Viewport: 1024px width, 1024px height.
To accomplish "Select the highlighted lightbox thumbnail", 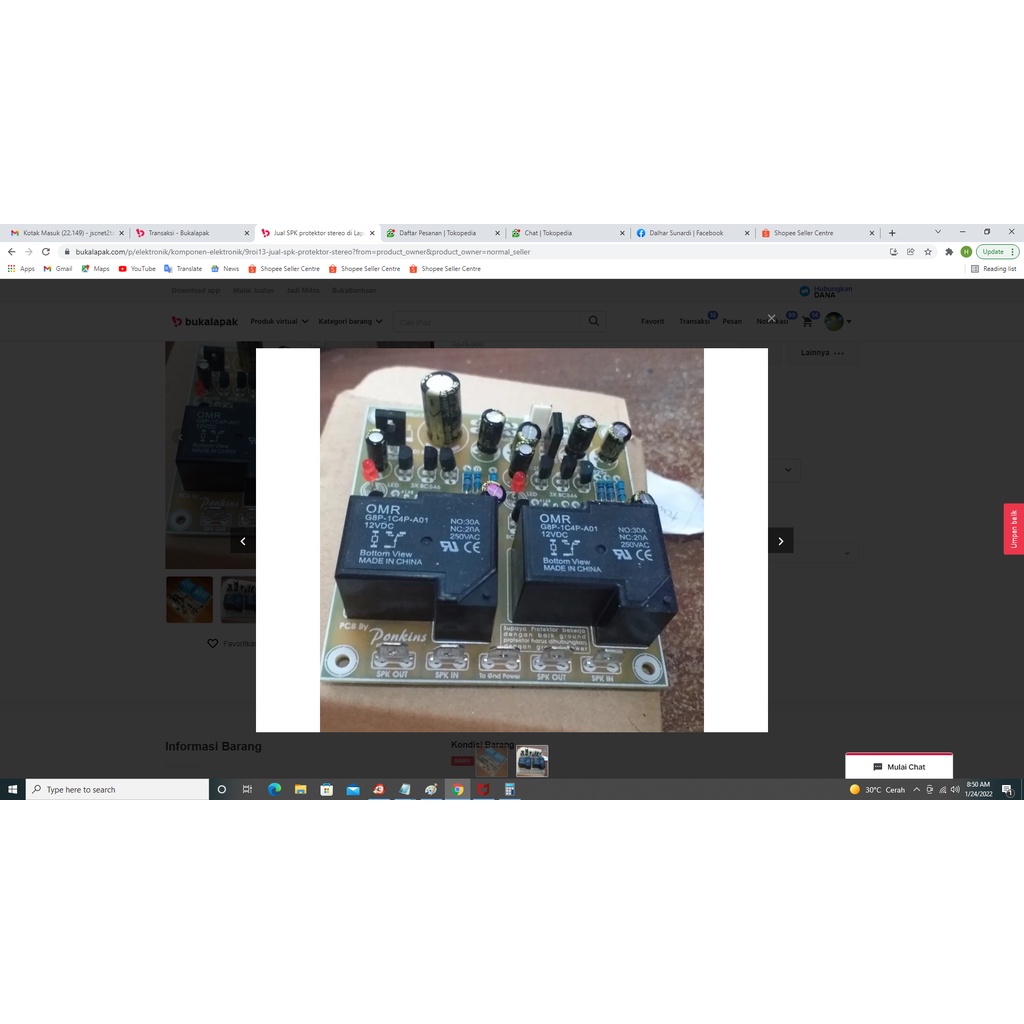I will point(532,761).
